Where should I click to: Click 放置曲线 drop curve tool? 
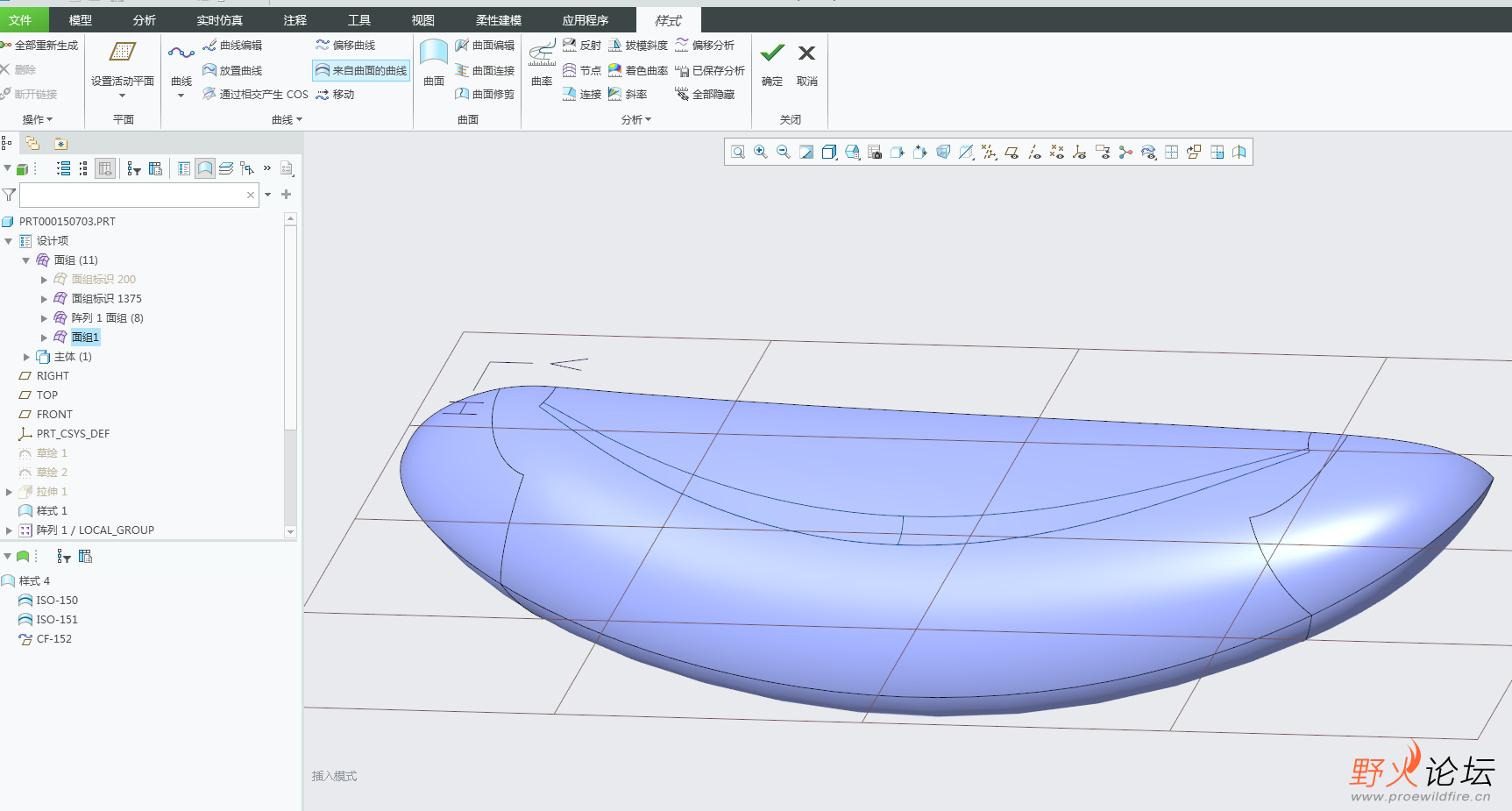tap(232, 71)
